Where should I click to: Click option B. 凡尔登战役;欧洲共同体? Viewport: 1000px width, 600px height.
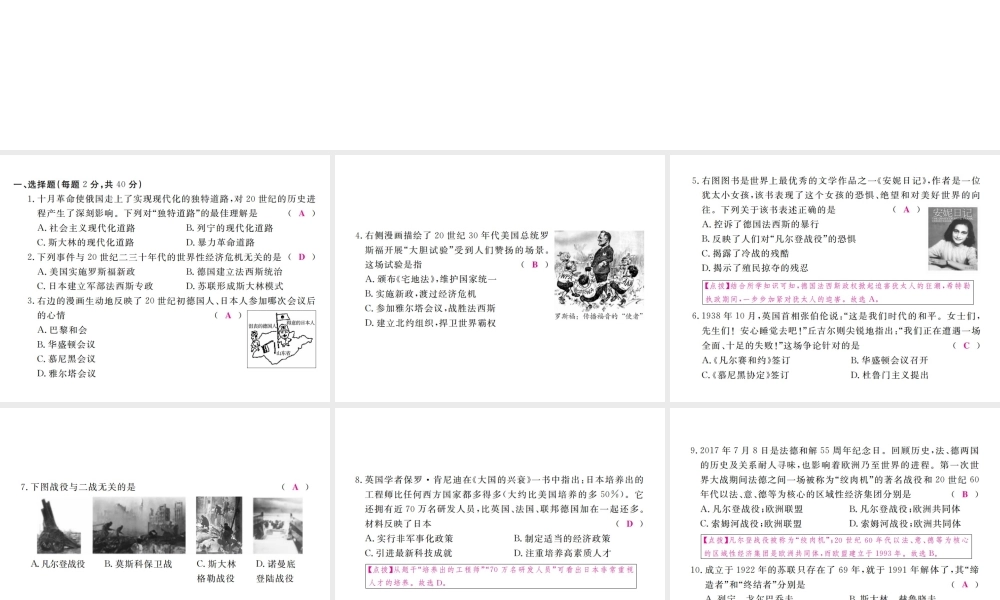click(x=905, y=509)
